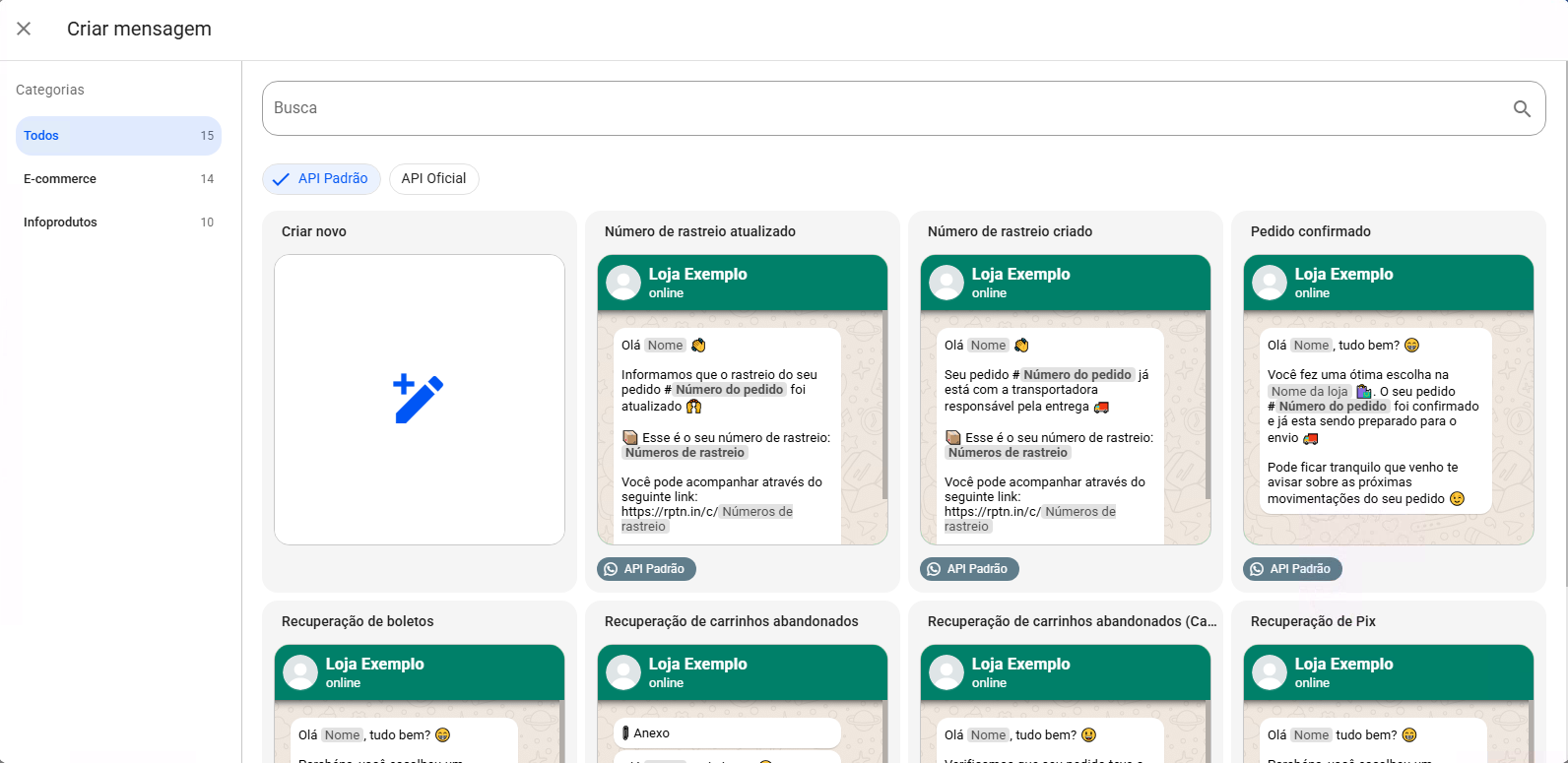This screenshot has height=763, width=1568.
Task: Toggle the API Oficial filter chip
Action: [433, 179]
